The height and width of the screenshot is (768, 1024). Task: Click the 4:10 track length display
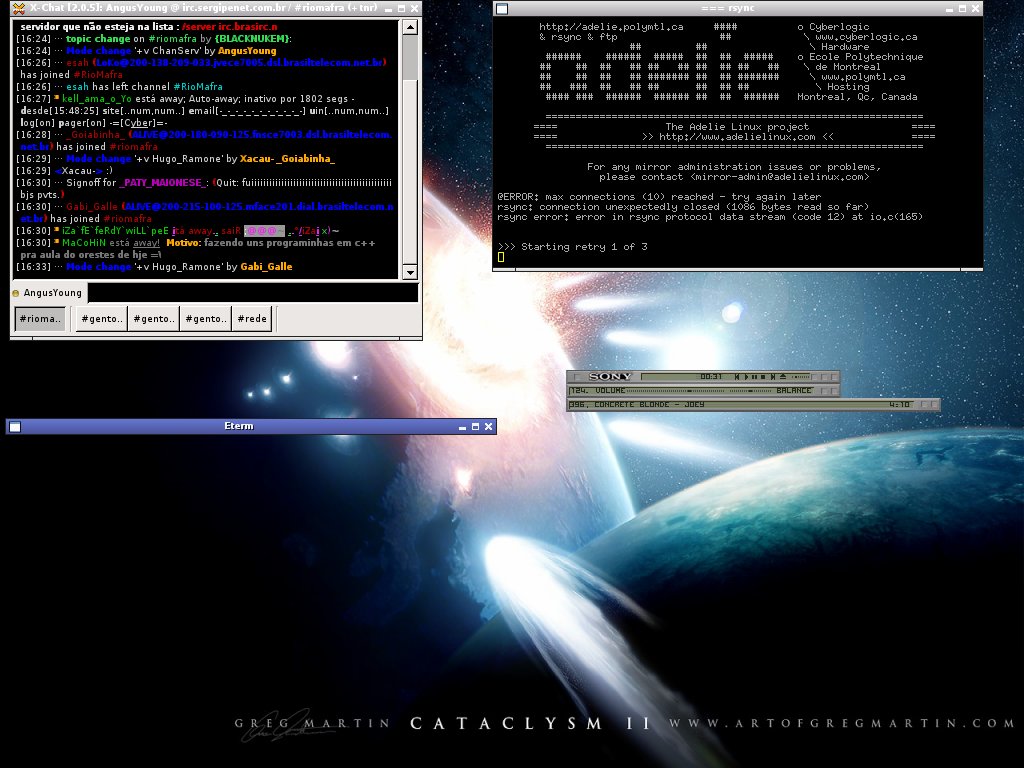tap(899, 405)
